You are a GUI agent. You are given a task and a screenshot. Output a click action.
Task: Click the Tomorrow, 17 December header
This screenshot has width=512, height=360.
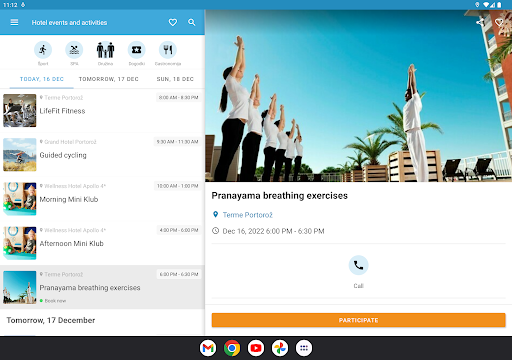pos(51,320)
